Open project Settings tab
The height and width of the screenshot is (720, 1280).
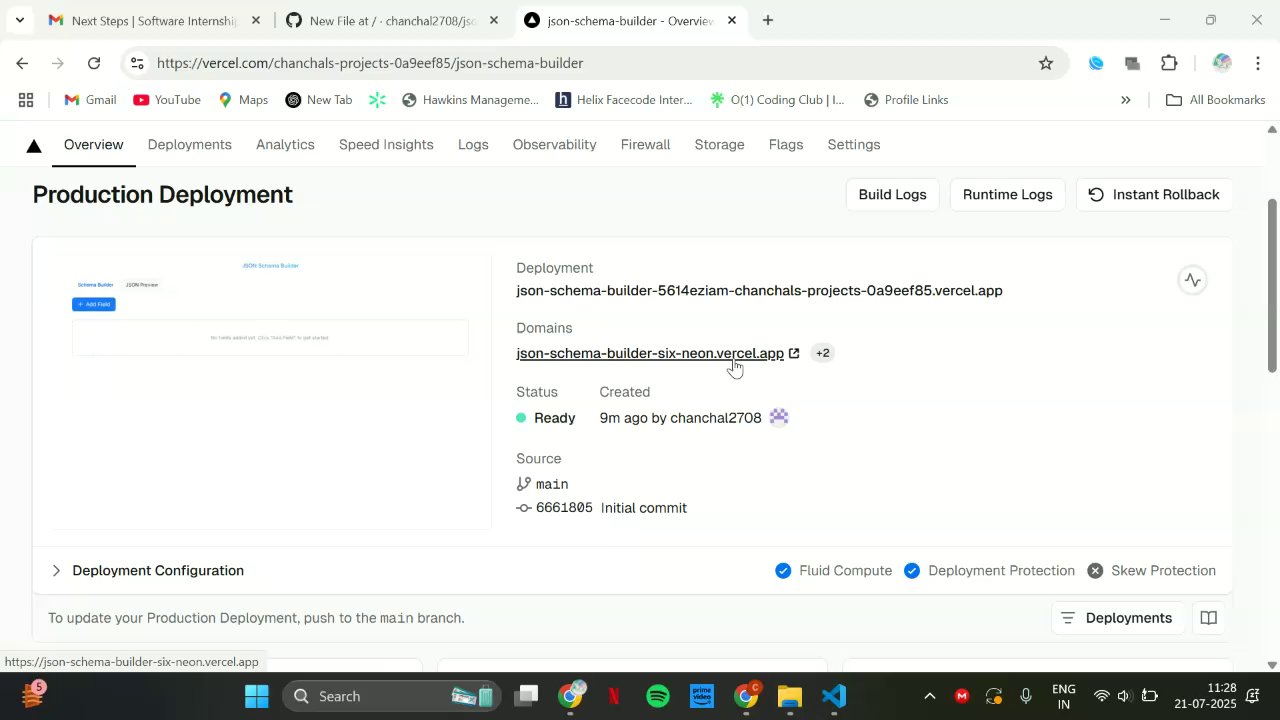tap(853, 145)
